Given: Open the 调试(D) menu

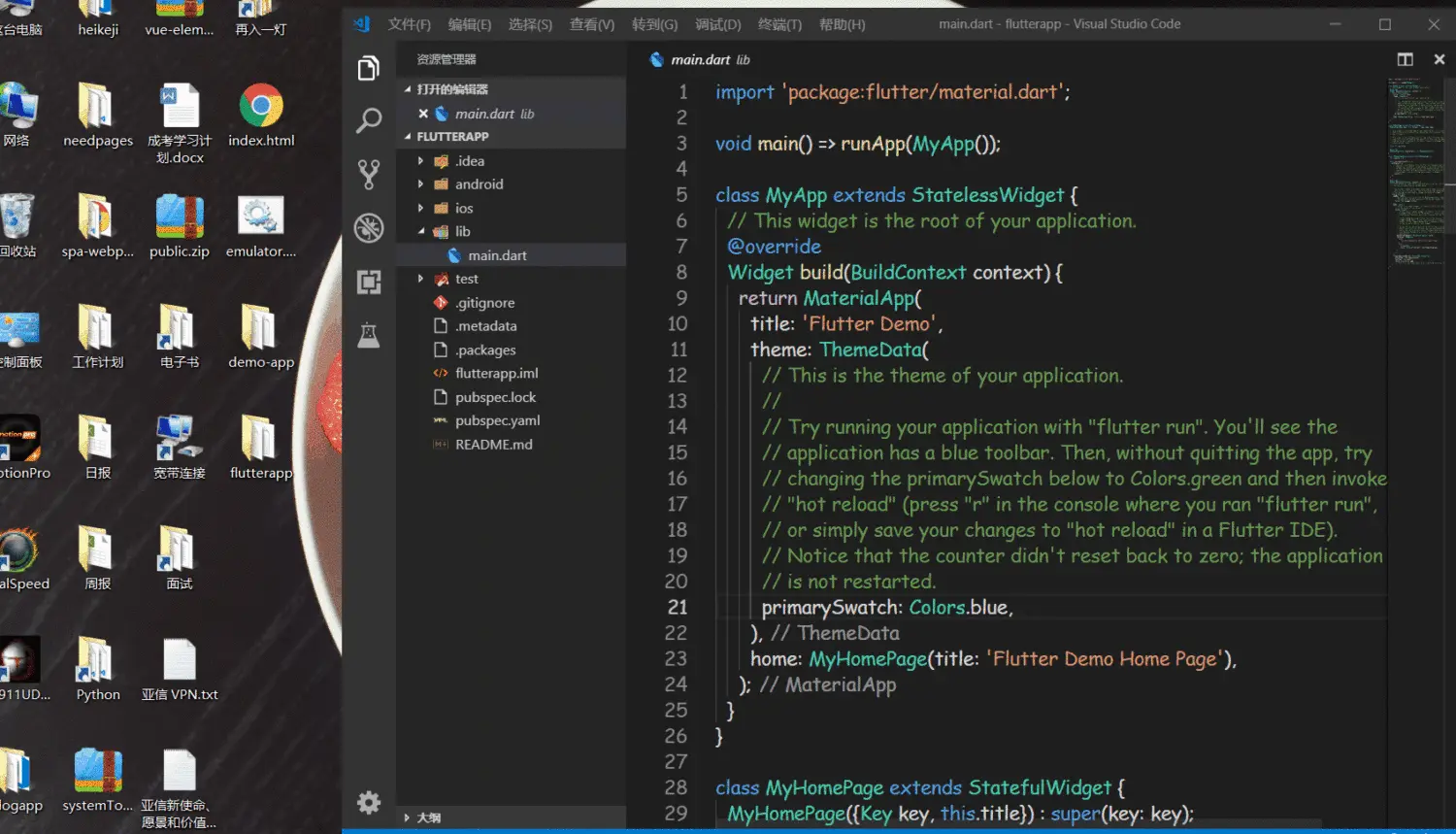Looking at the screenshot, I should (x=717, y=24).
